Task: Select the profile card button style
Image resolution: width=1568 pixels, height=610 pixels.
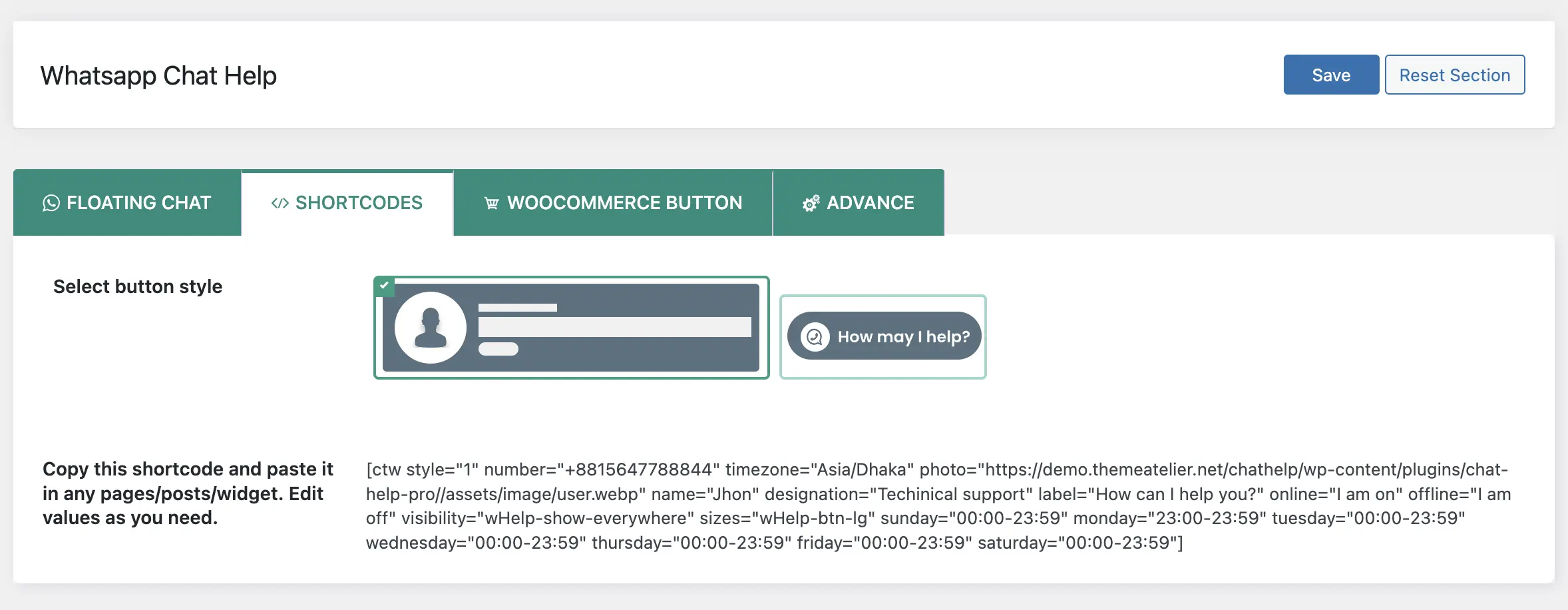Action: pyautogui.click(x=572, y=328)
